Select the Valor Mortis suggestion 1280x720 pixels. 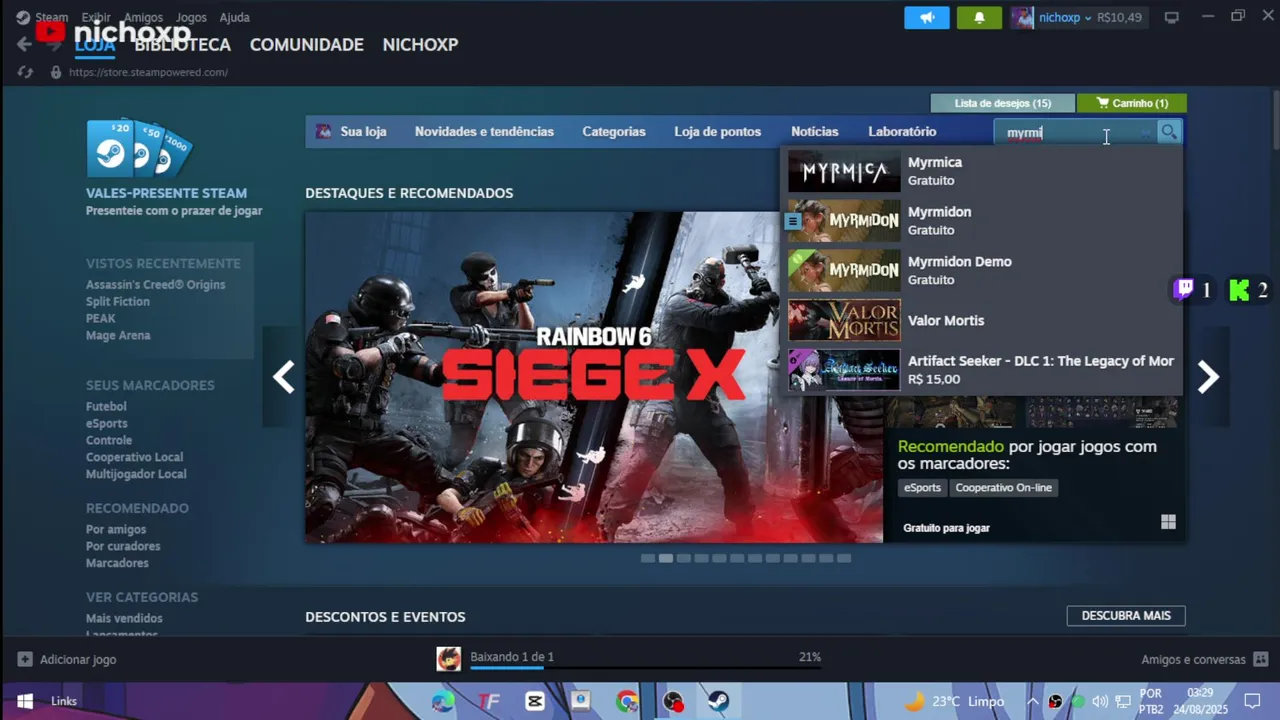point(982,320)
